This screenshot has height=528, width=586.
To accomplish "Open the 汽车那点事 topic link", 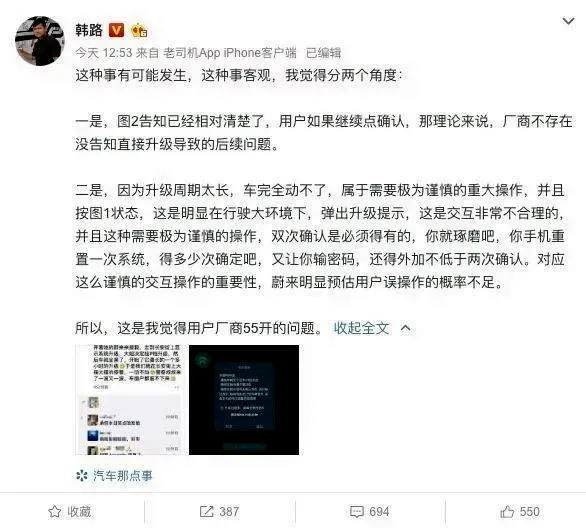I will (123, 476).
